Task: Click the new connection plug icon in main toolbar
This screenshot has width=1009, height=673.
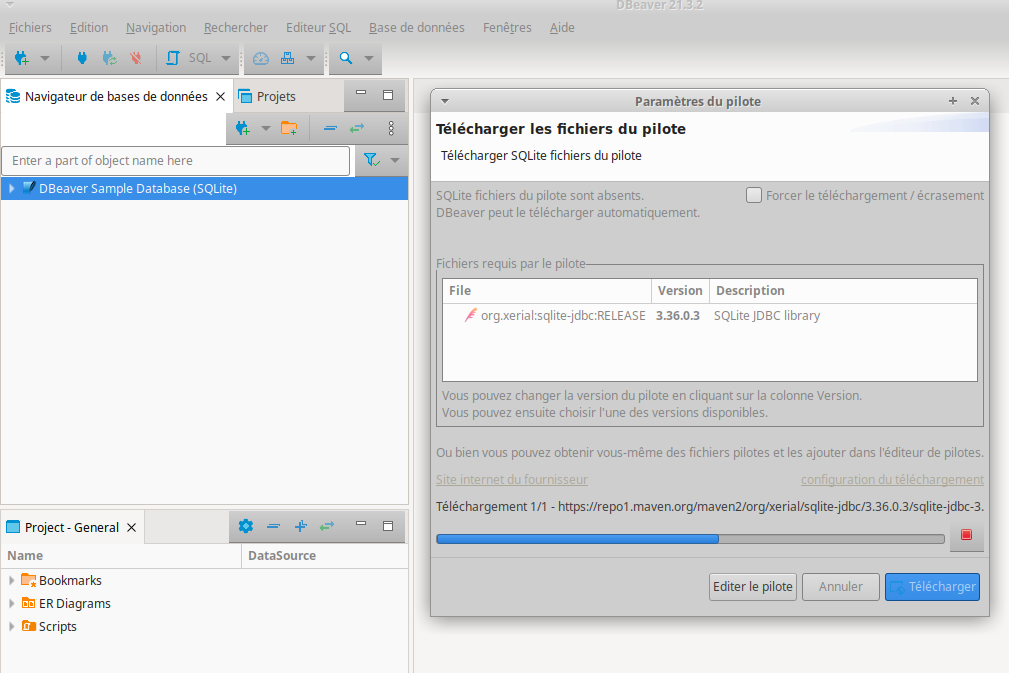Action: pyautogui.click(x=21, y=58)
